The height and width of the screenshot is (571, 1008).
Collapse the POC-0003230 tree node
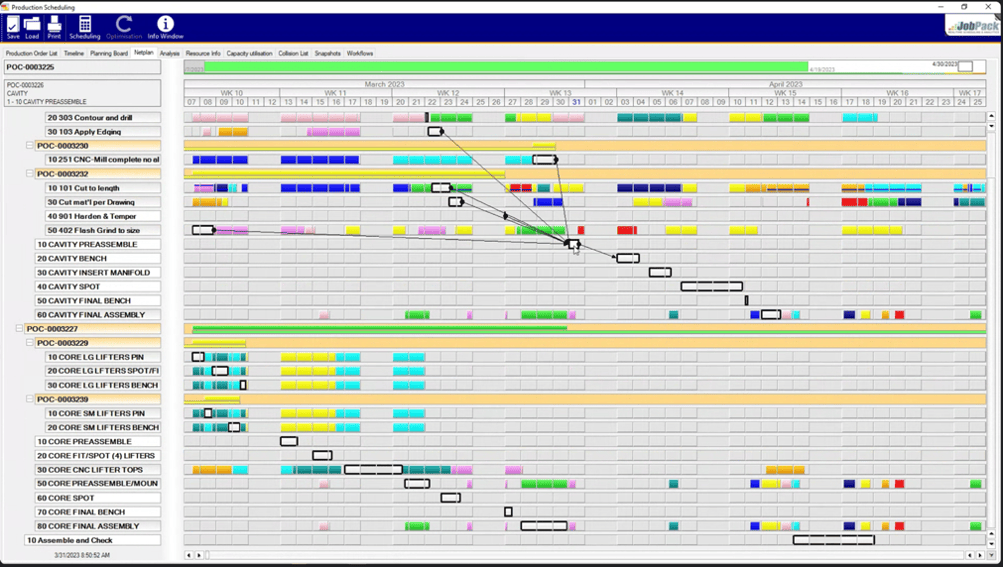[x=30, y=146]
